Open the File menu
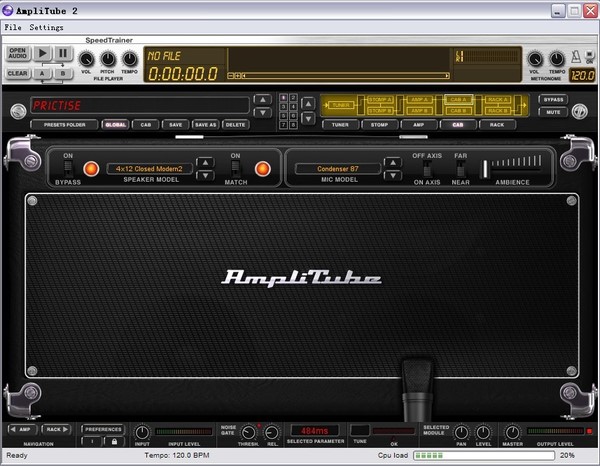The image size is (600, 466). click(x=13, y=27)
